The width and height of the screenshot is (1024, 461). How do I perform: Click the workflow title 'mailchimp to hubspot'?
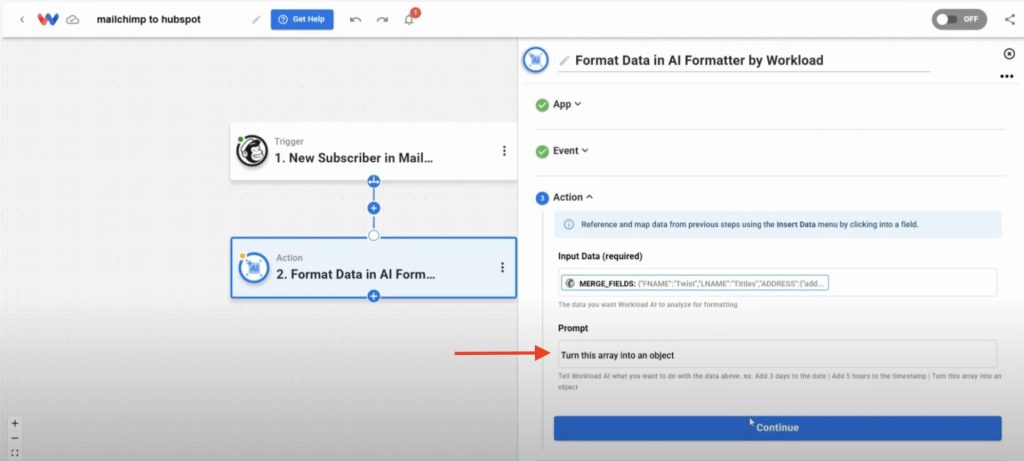(149, 20)
